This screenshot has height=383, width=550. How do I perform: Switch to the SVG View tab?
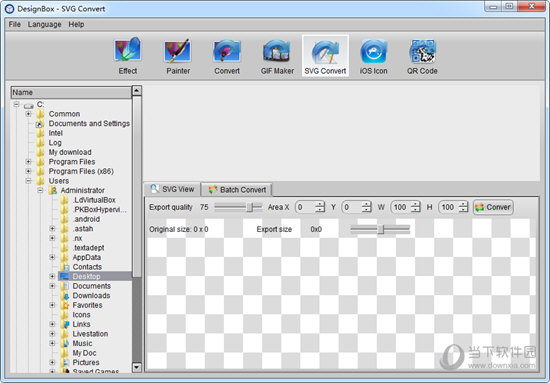tap(172, 189)
